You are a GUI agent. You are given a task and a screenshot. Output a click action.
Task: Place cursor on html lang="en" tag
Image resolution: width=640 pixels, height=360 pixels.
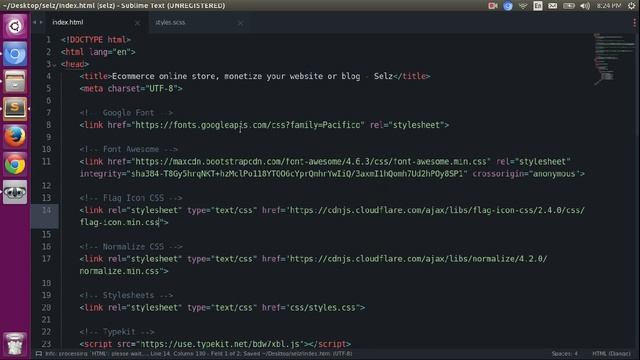(x=98, y=52)
